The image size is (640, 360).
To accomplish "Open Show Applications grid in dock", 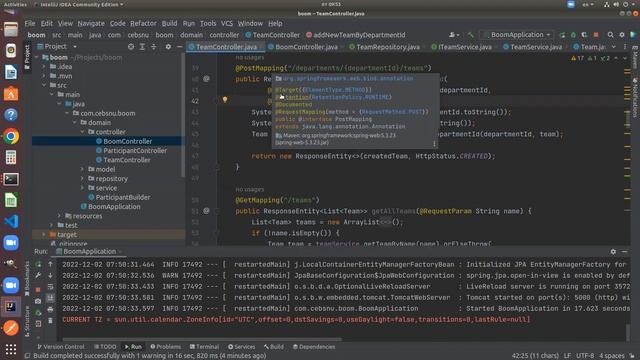I will (11, 349).
